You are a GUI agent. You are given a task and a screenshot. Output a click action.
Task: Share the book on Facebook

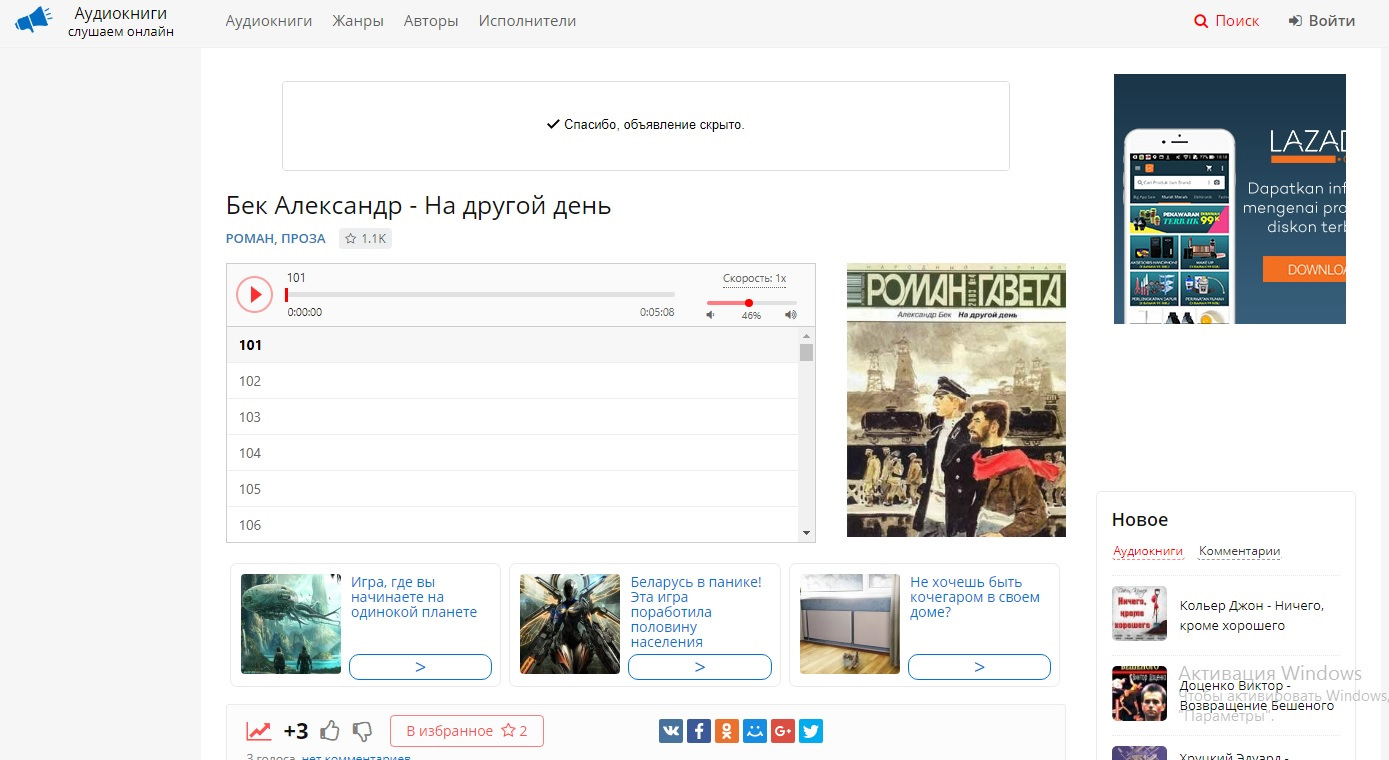click(x=699, y=731)
